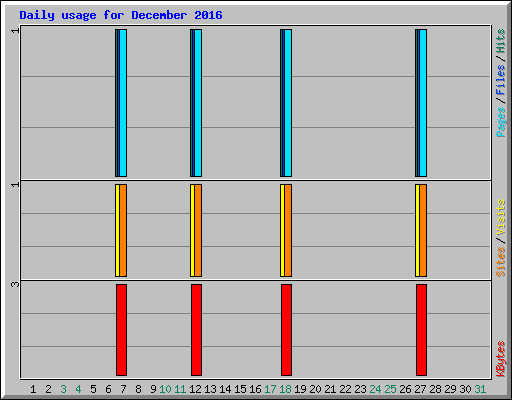Screen dimensions: 512x400
Task: Click green day label 11 on the axis
Action: point(180,389)
